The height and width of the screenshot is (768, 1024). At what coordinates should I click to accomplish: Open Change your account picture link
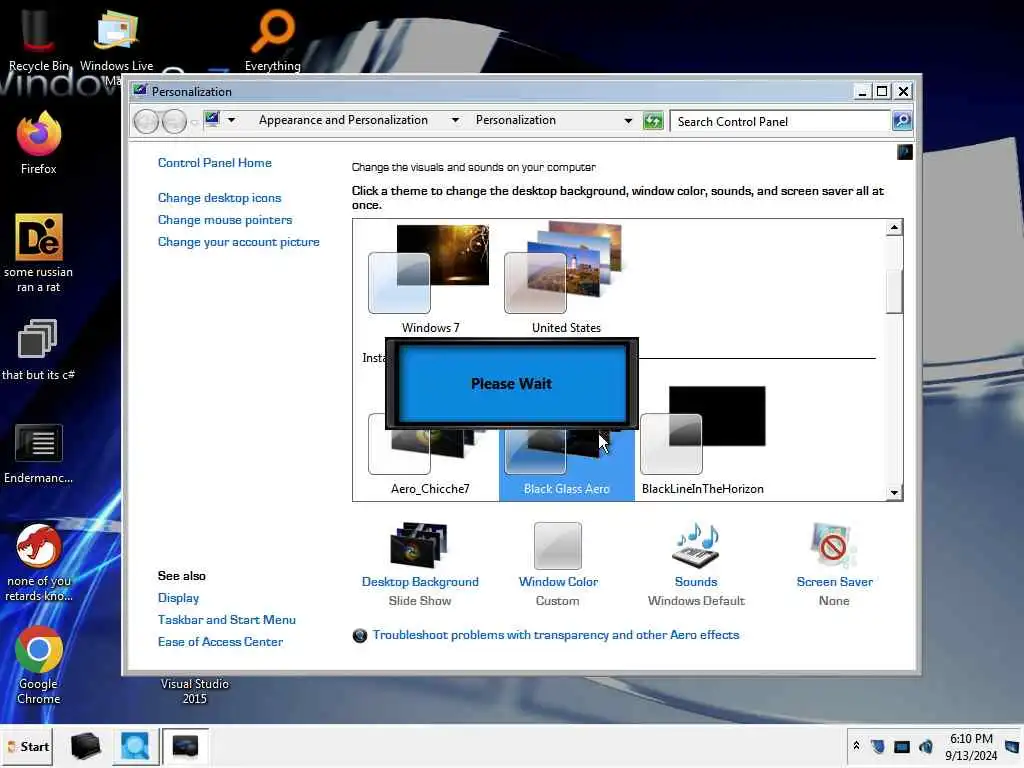click(239, 242)
